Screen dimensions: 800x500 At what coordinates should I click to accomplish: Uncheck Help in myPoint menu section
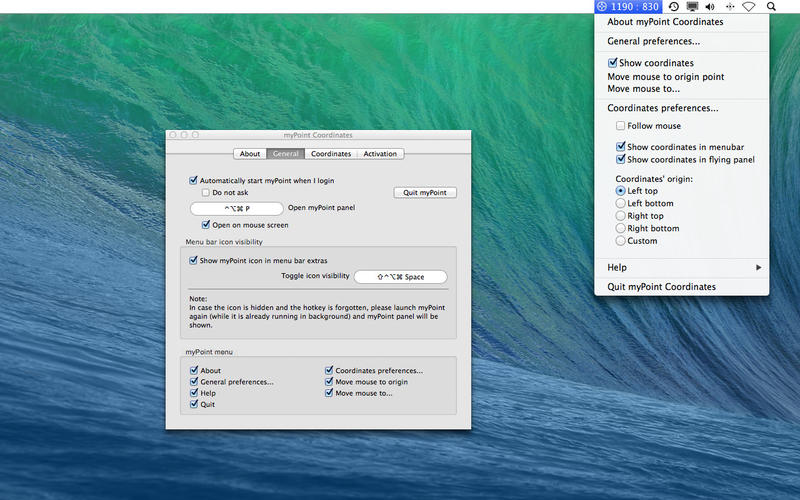(194, 393)
